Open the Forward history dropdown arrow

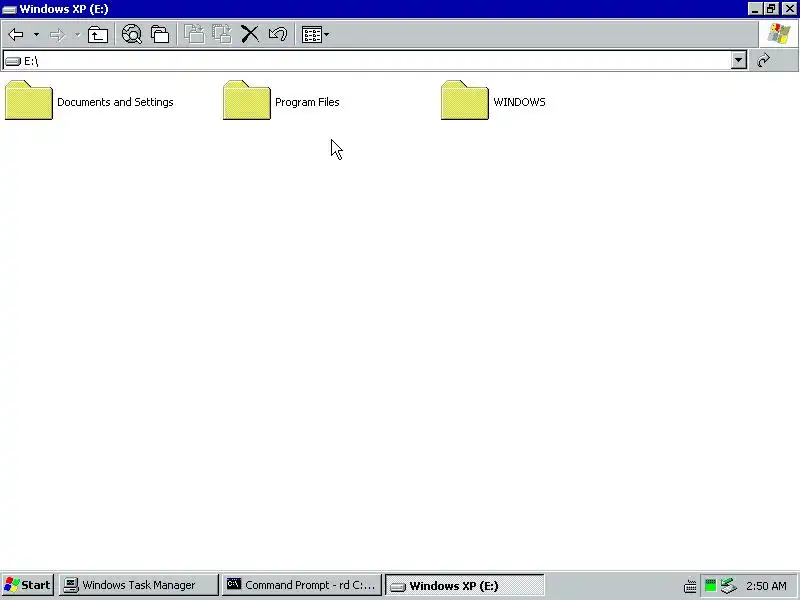point(77,35)
